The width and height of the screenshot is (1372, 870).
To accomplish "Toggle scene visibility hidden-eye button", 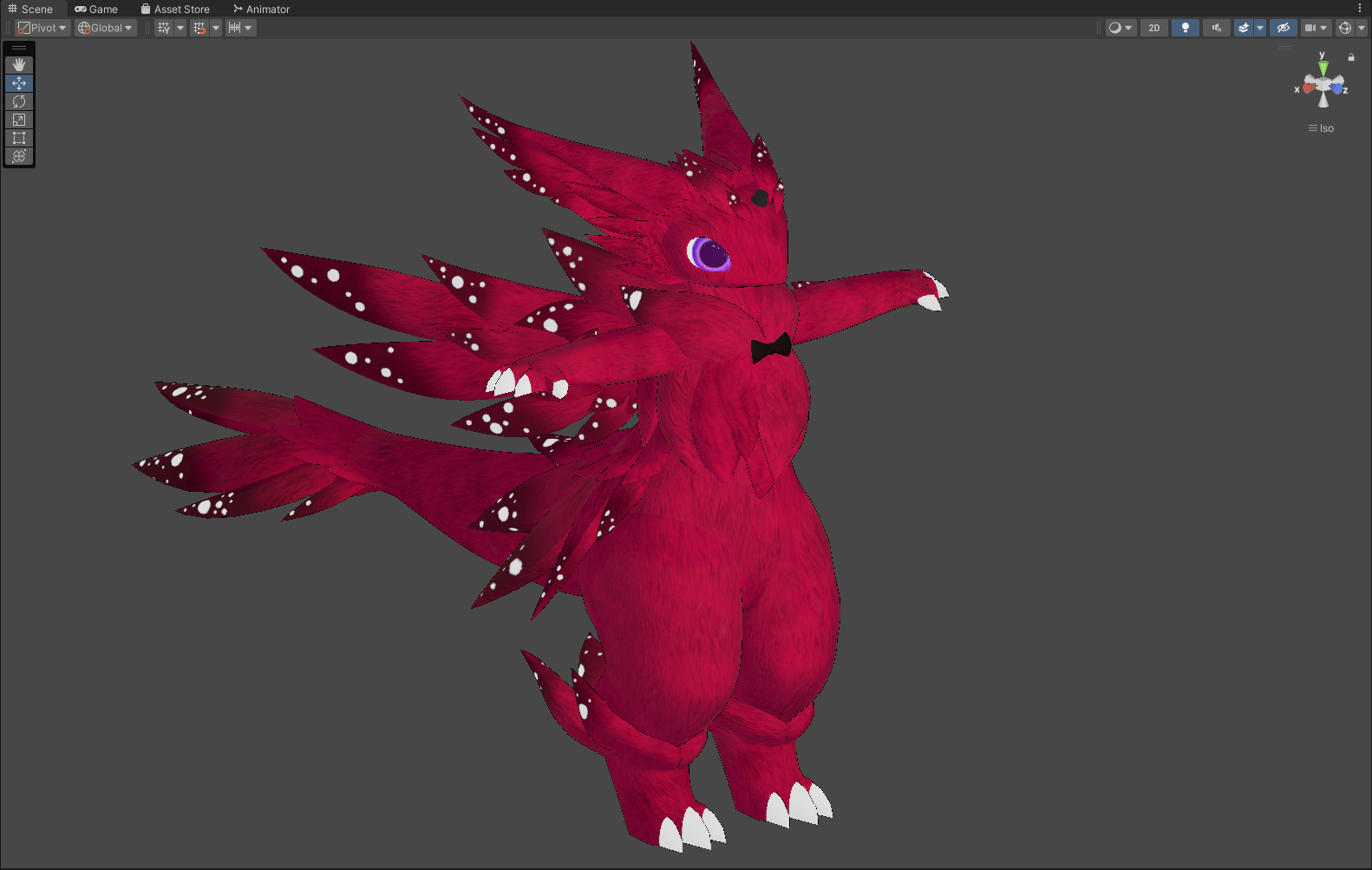I will 1283,28.
